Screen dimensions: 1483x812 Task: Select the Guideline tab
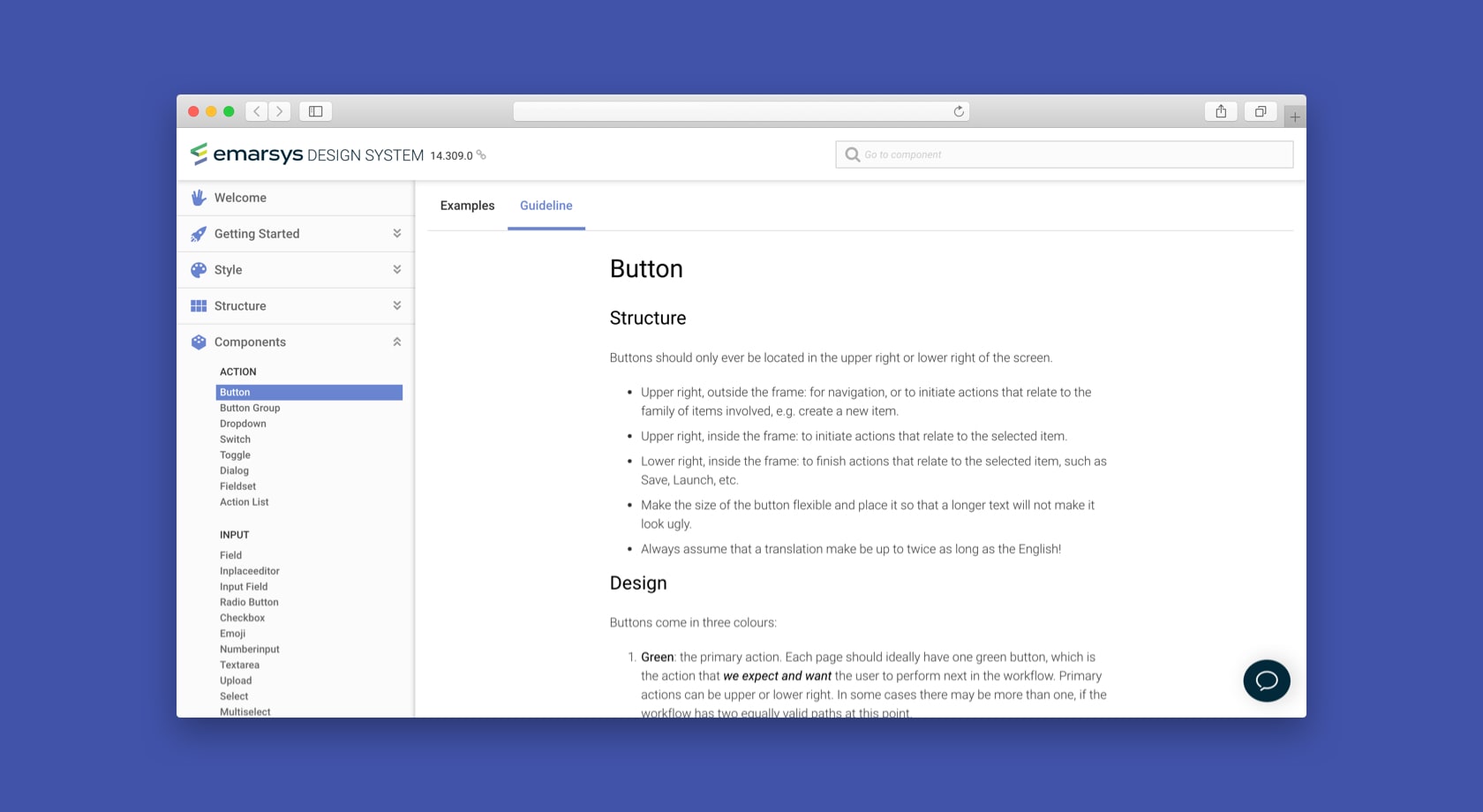click(546, 206)
